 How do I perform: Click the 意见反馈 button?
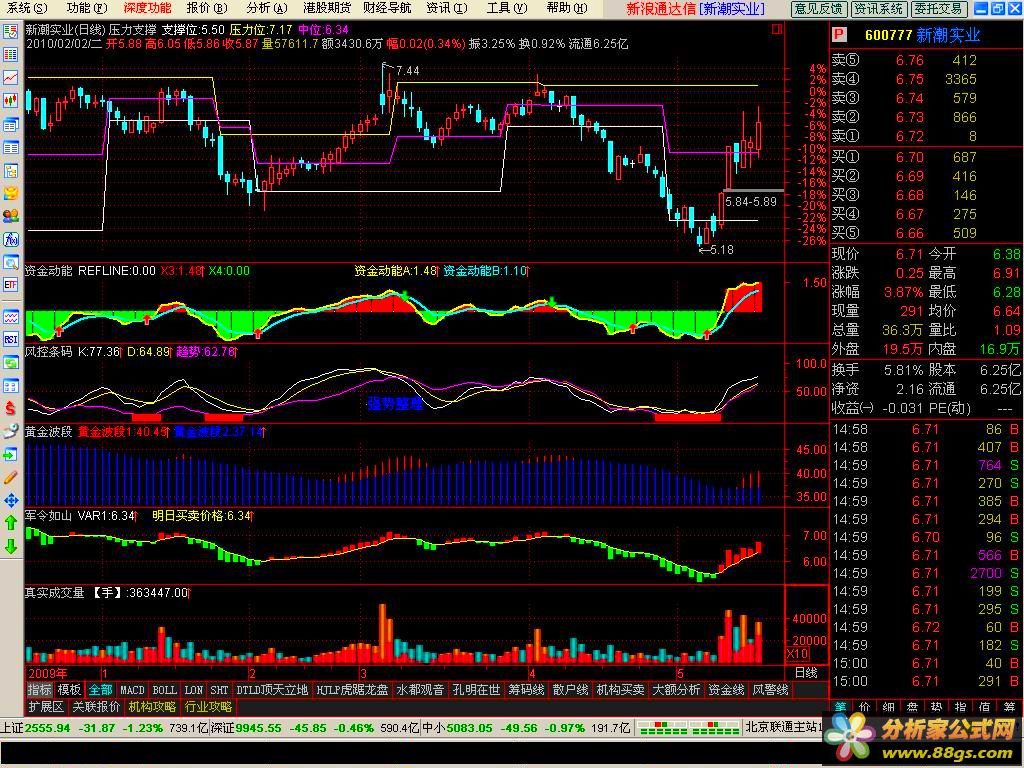pos(819,8)
